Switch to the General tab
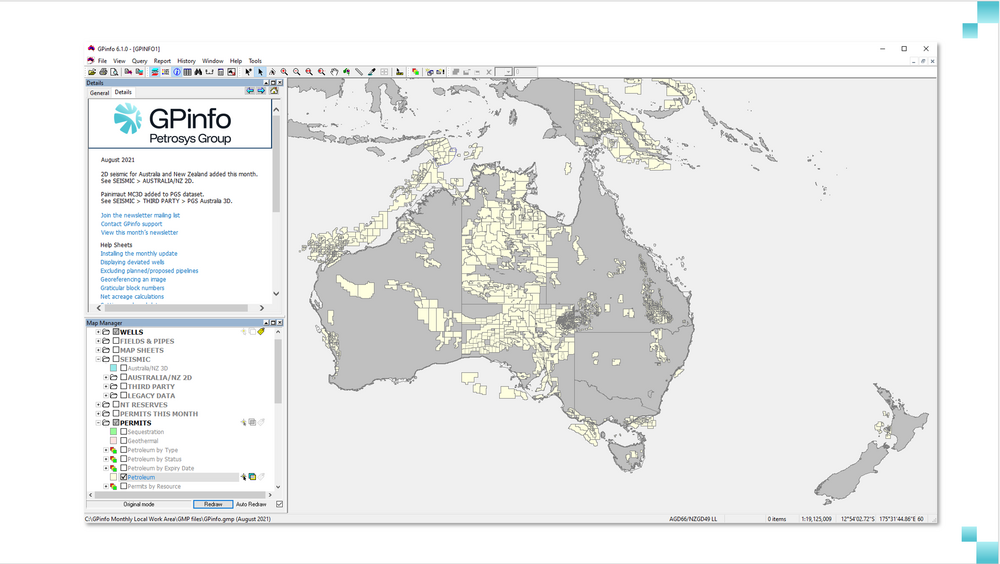Viewport: 1000px width, 564px height. click(99, 92)
